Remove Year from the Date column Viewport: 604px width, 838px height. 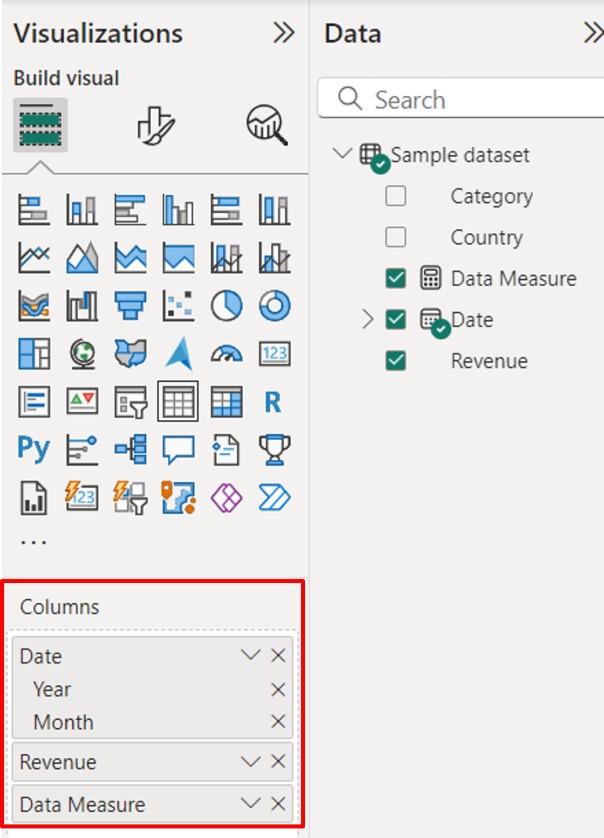coord(278,689)
